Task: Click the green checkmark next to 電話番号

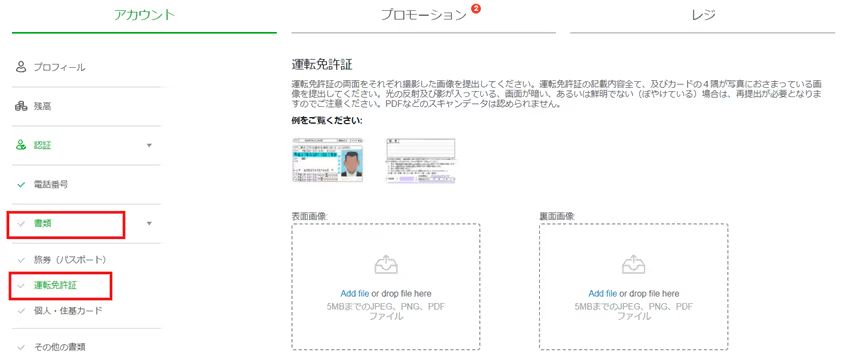Action: [21, 185]
